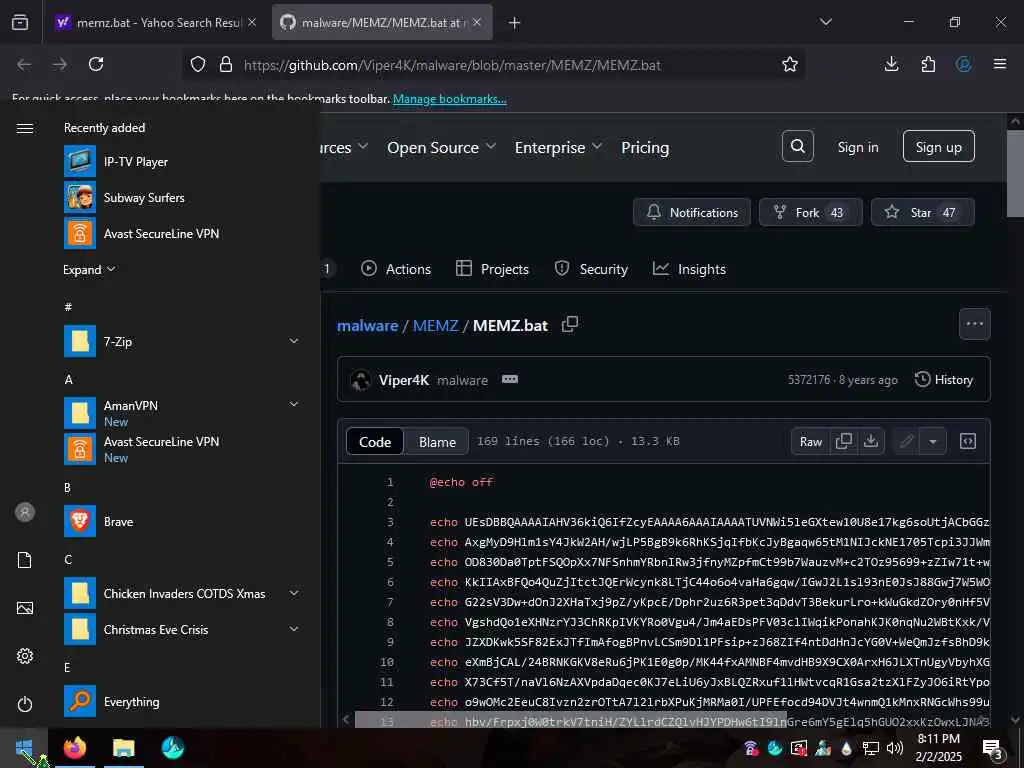Open Firefox account icon
The height and width of the screenshot is (768, 1024).
(963, 64)
